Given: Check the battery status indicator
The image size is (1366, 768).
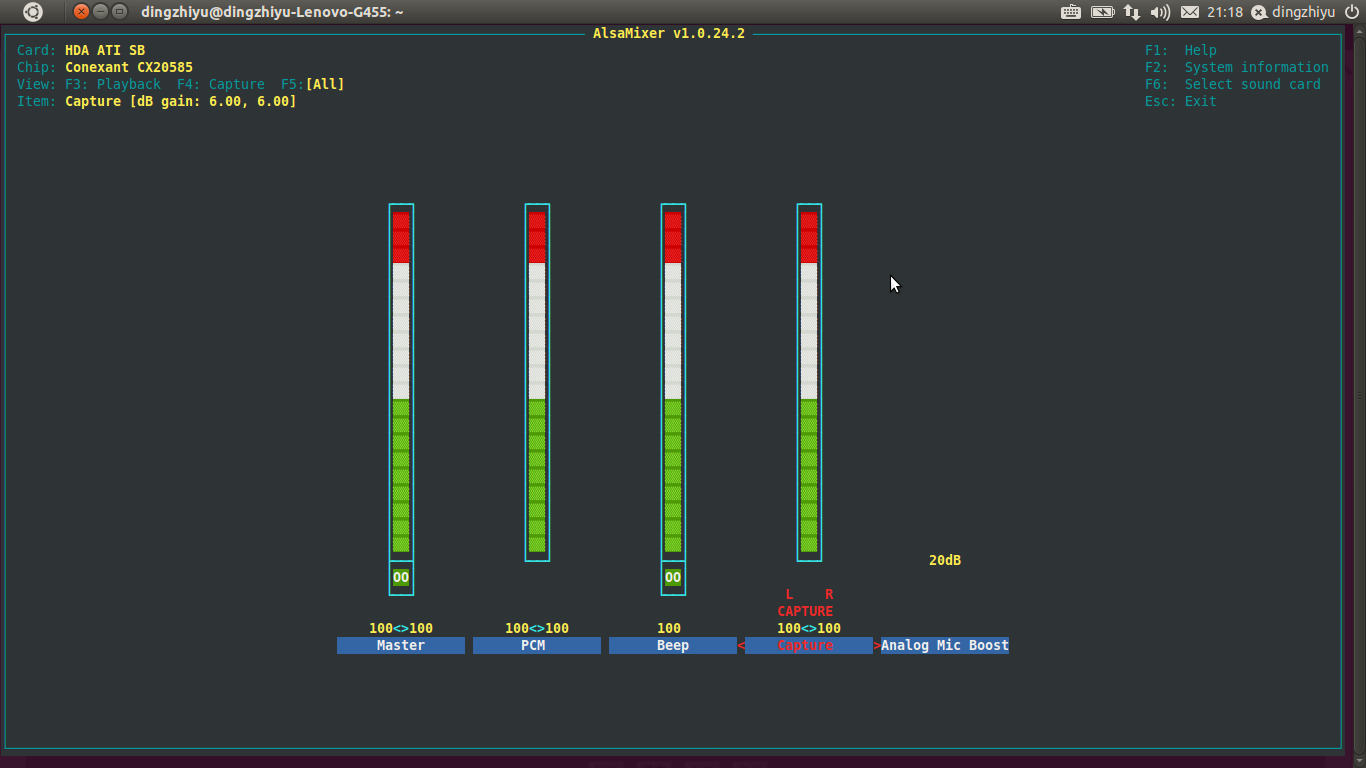Looking at the screenshot, I should [x=1102, y=12].
